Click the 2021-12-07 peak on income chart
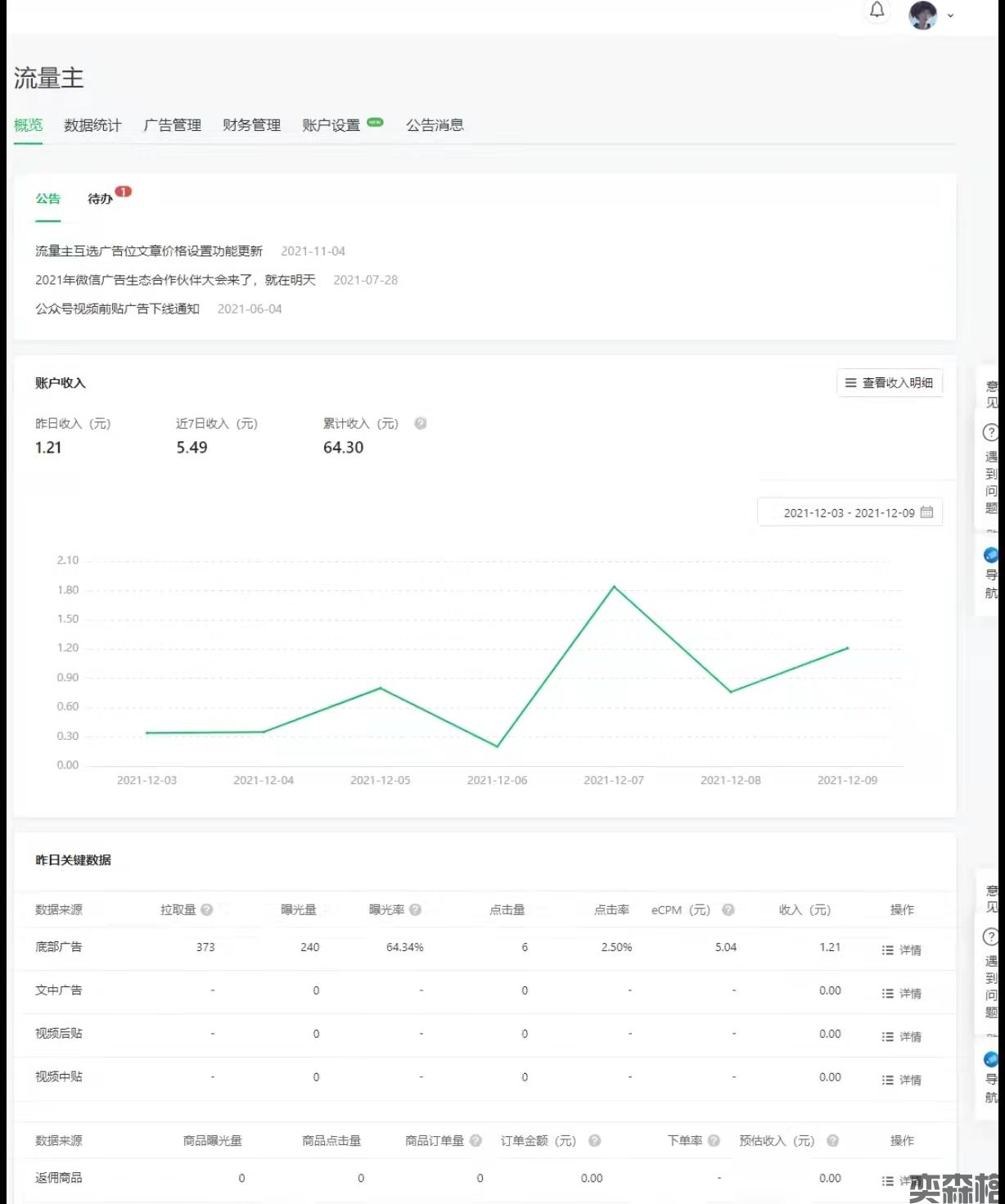This screenshot has width=1005, height=1204. pos(614,587)
